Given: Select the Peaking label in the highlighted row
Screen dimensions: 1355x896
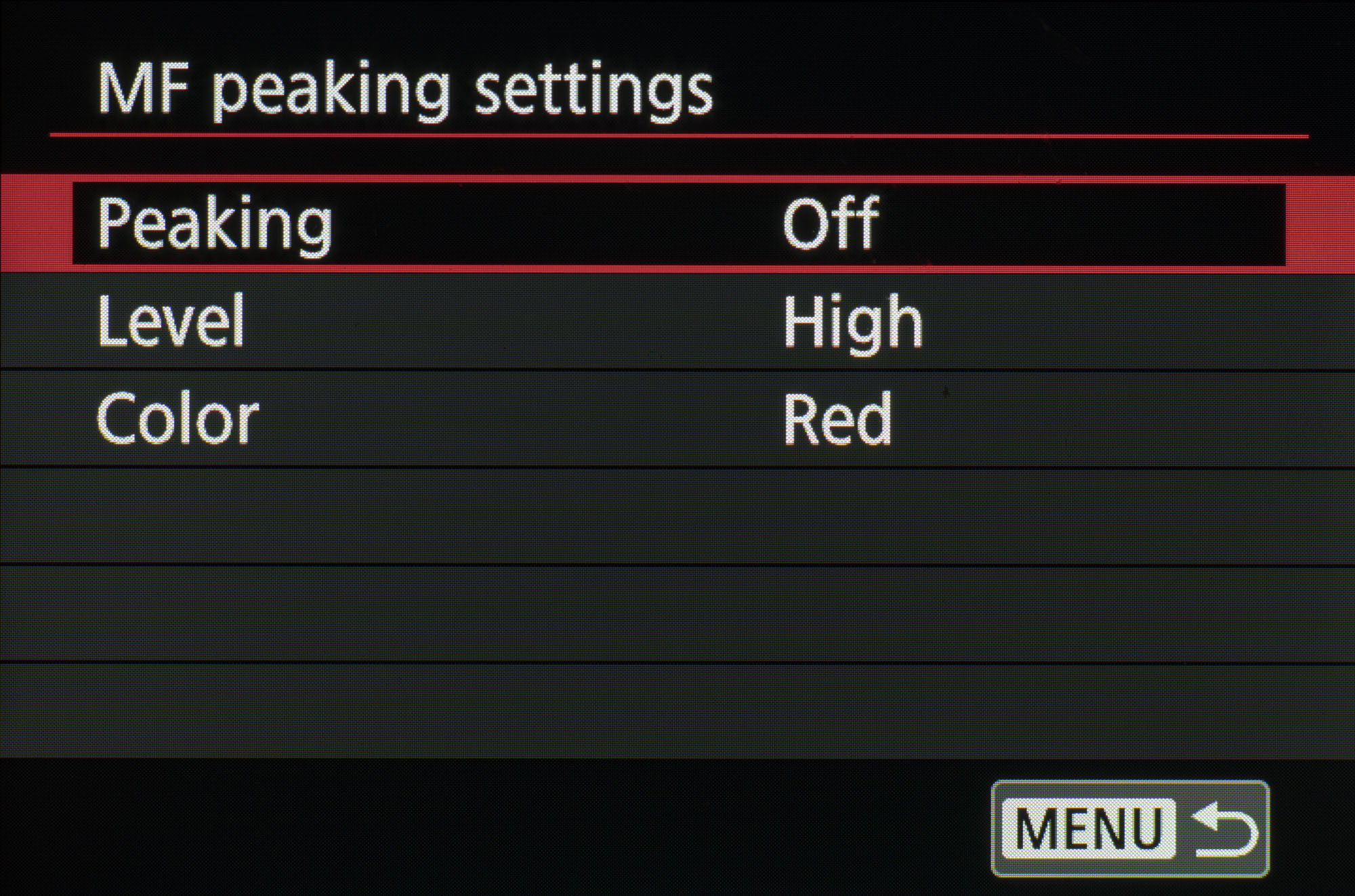Looking at the screenshot, I should coord(215,224).
